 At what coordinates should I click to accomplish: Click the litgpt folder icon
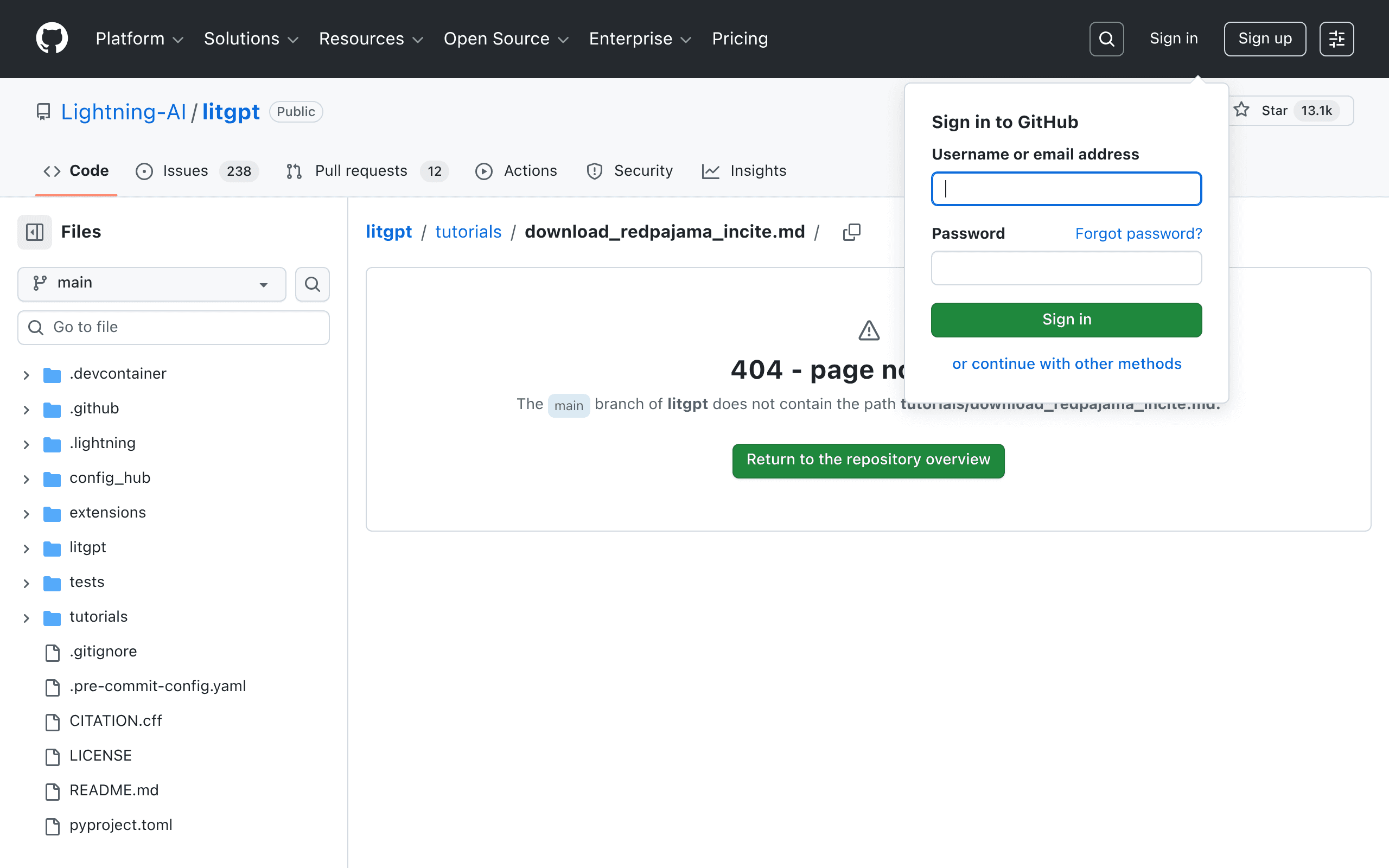click(52, 548)
